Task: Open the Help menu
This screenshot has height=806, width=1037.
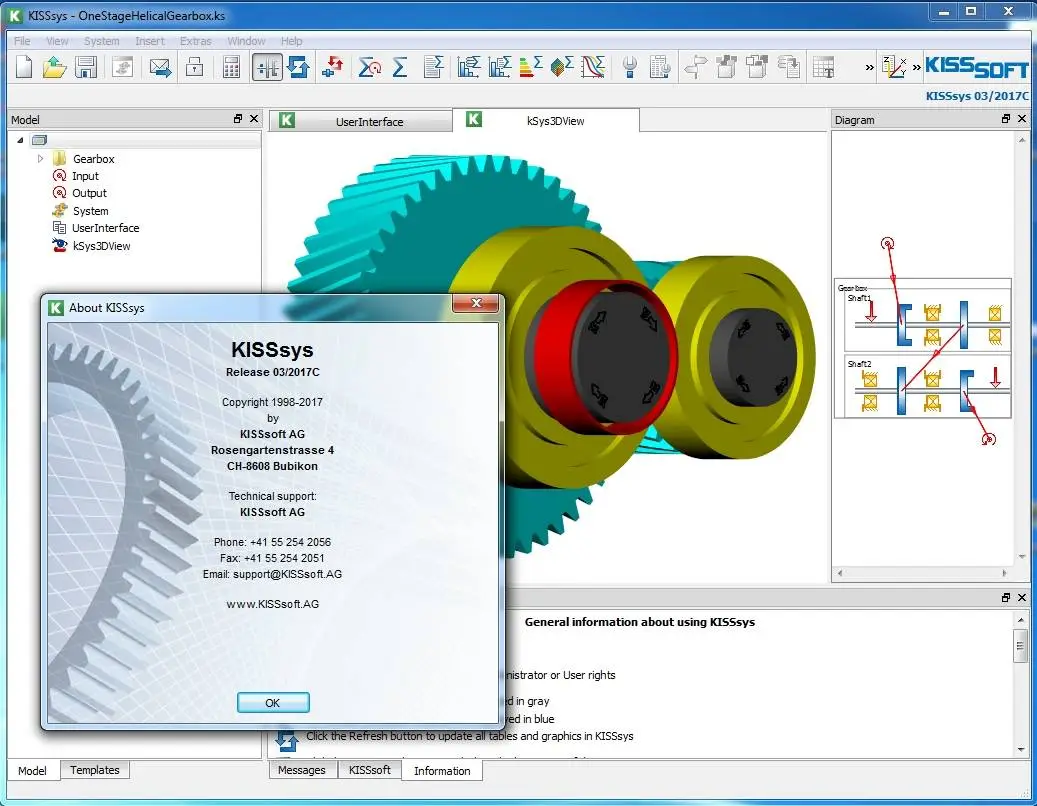Action: tap(291, 41)
